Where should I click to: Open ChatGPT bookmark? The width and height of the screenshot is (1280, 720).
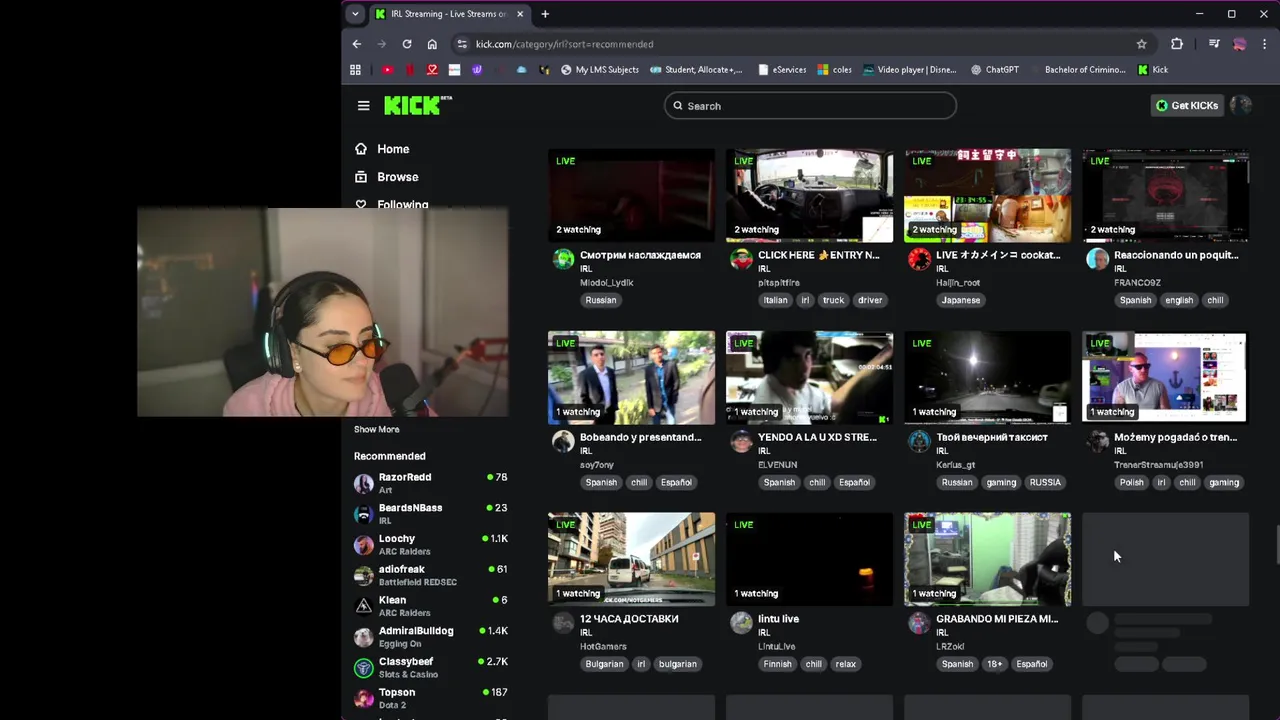(995, 70)
